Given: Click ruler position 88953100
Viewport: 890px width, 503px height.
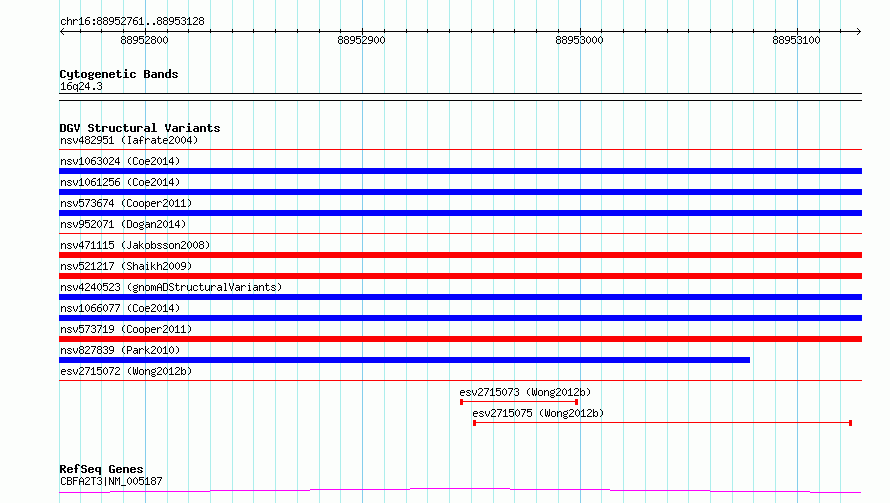Looking at the screenshot, I should [x=796, y=40].
